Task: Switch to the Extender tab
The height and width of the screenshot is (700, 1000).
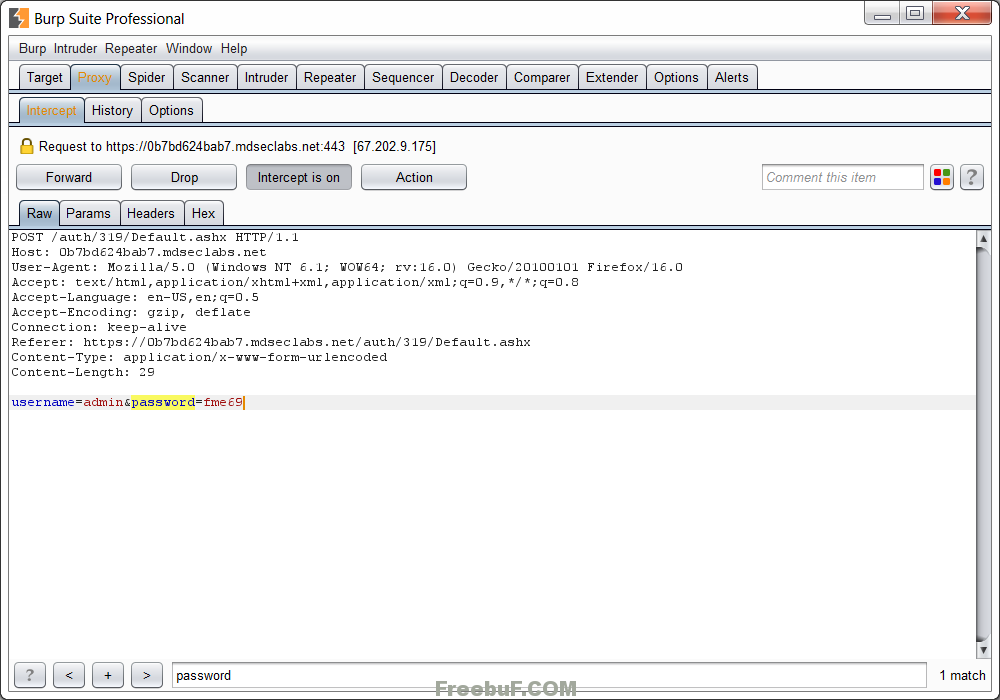Action: tap(612, 77)
